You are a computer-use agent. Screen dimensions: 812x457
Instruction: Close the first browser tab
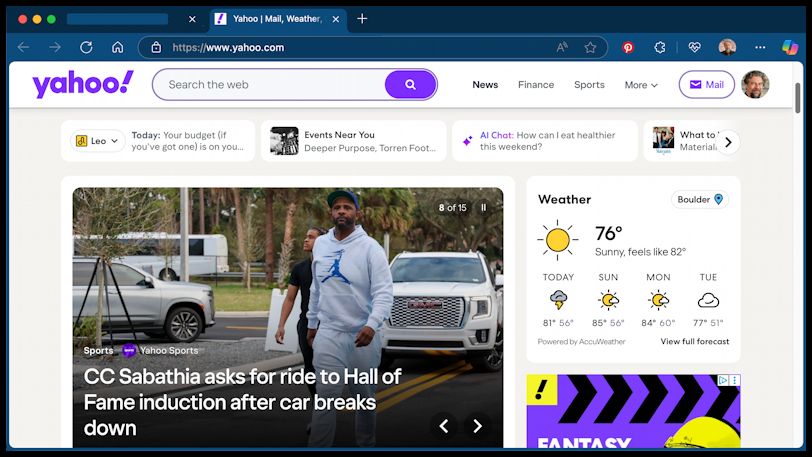(192, 19)
